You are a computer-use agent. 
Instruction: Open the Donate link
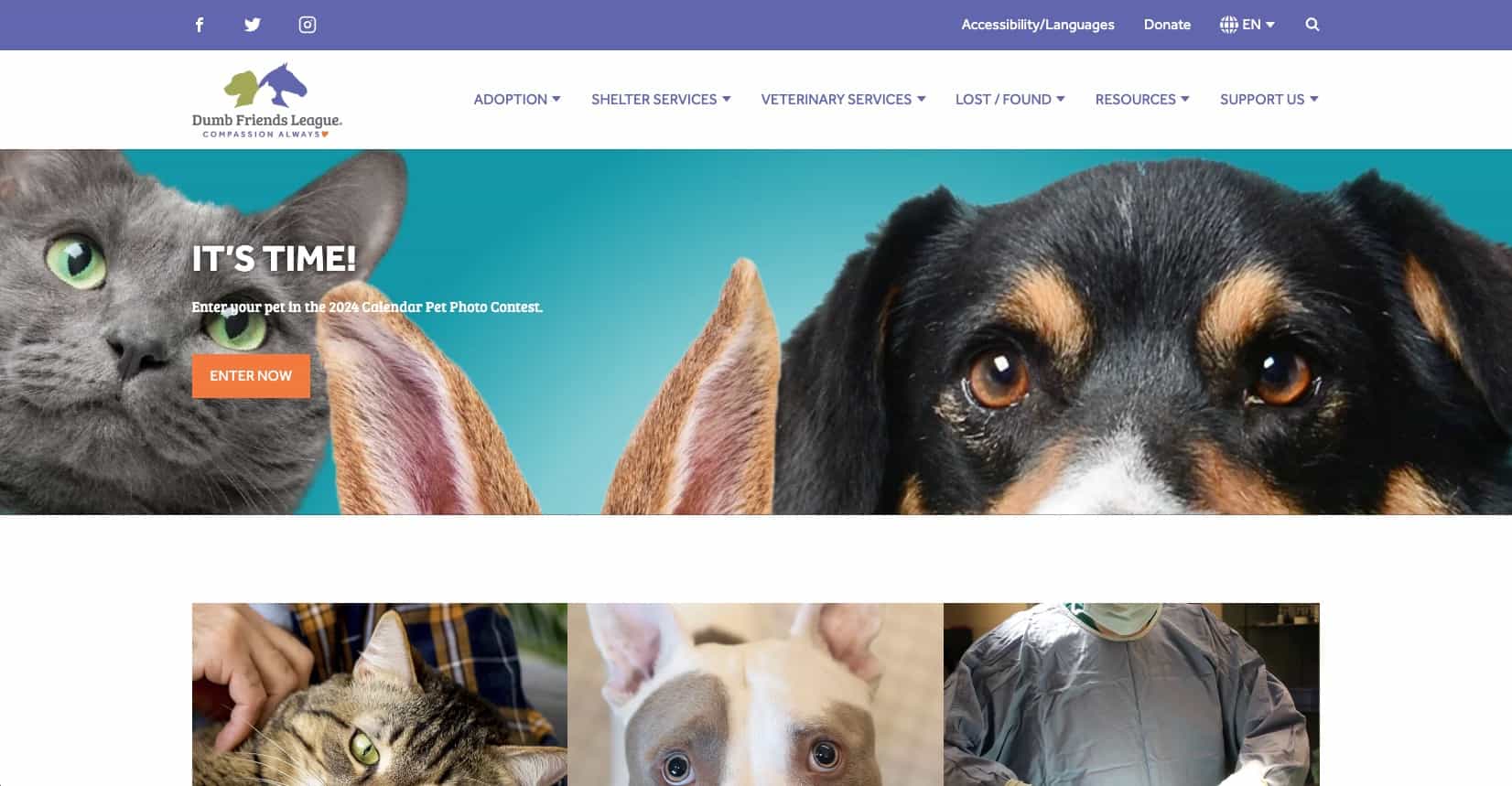(1167, 25)
